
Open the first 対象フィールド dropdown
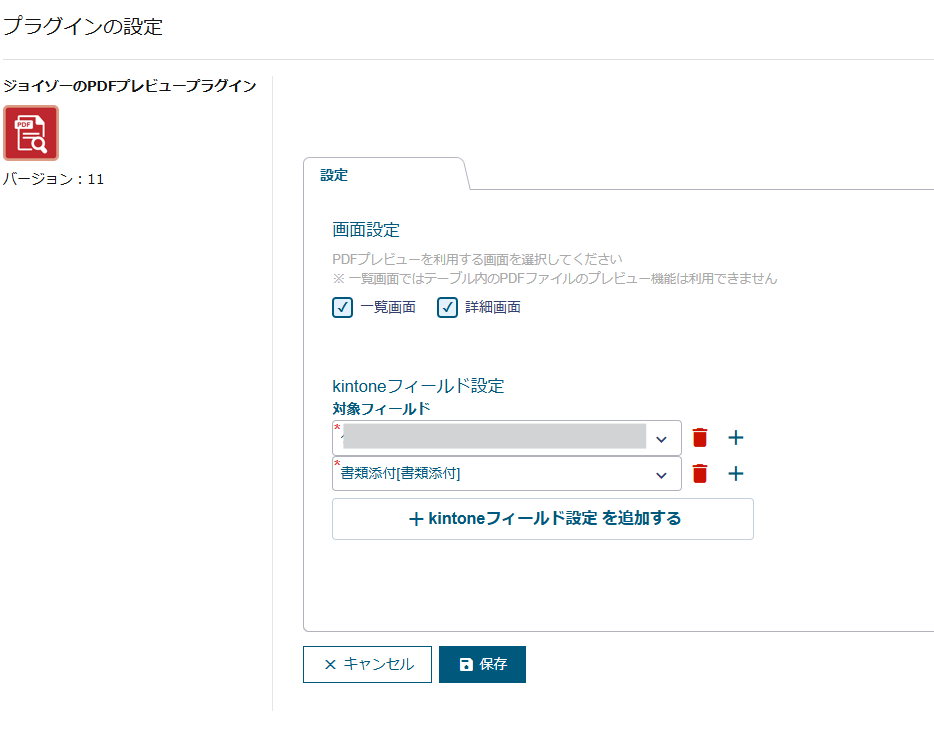506,438
